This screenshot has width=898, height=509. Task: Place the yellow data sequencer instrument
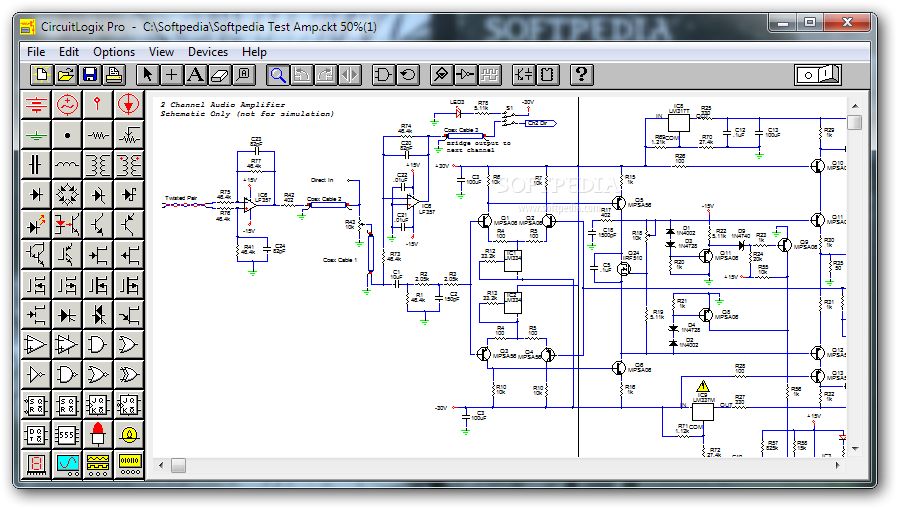tap(128, 464)
